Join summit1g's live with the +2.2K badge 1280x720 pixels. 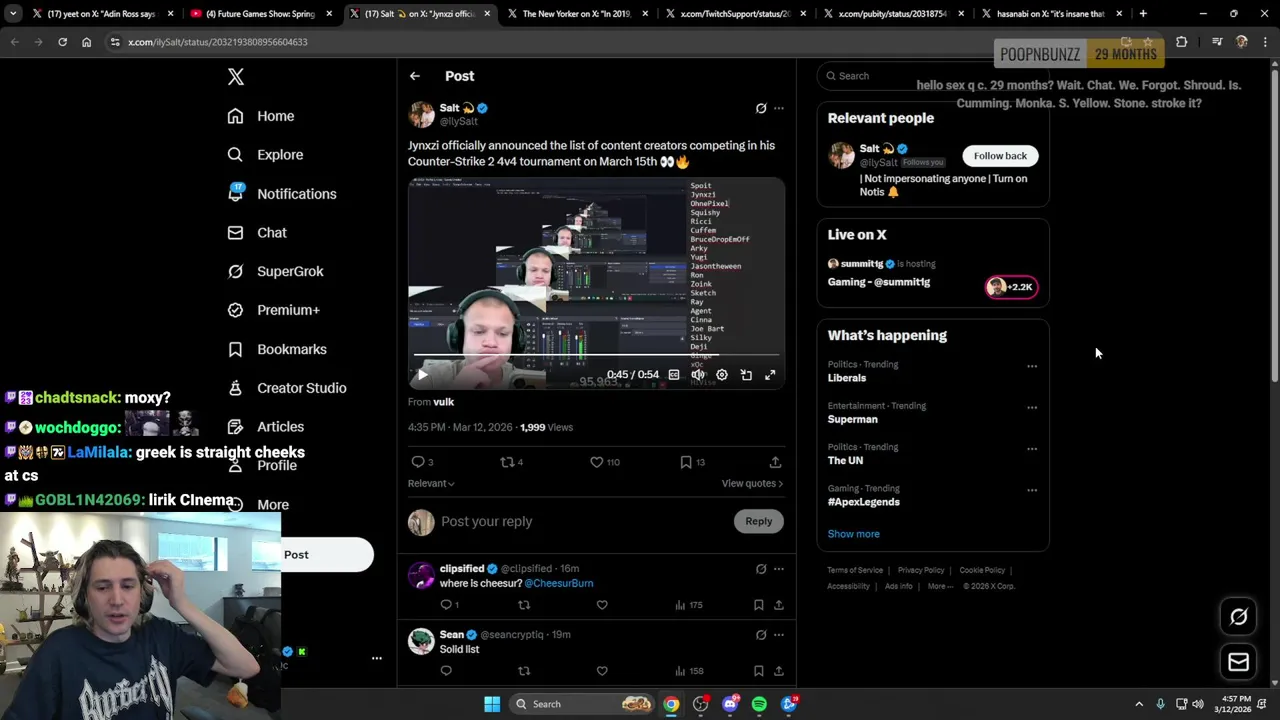(x=1012, y=287)
